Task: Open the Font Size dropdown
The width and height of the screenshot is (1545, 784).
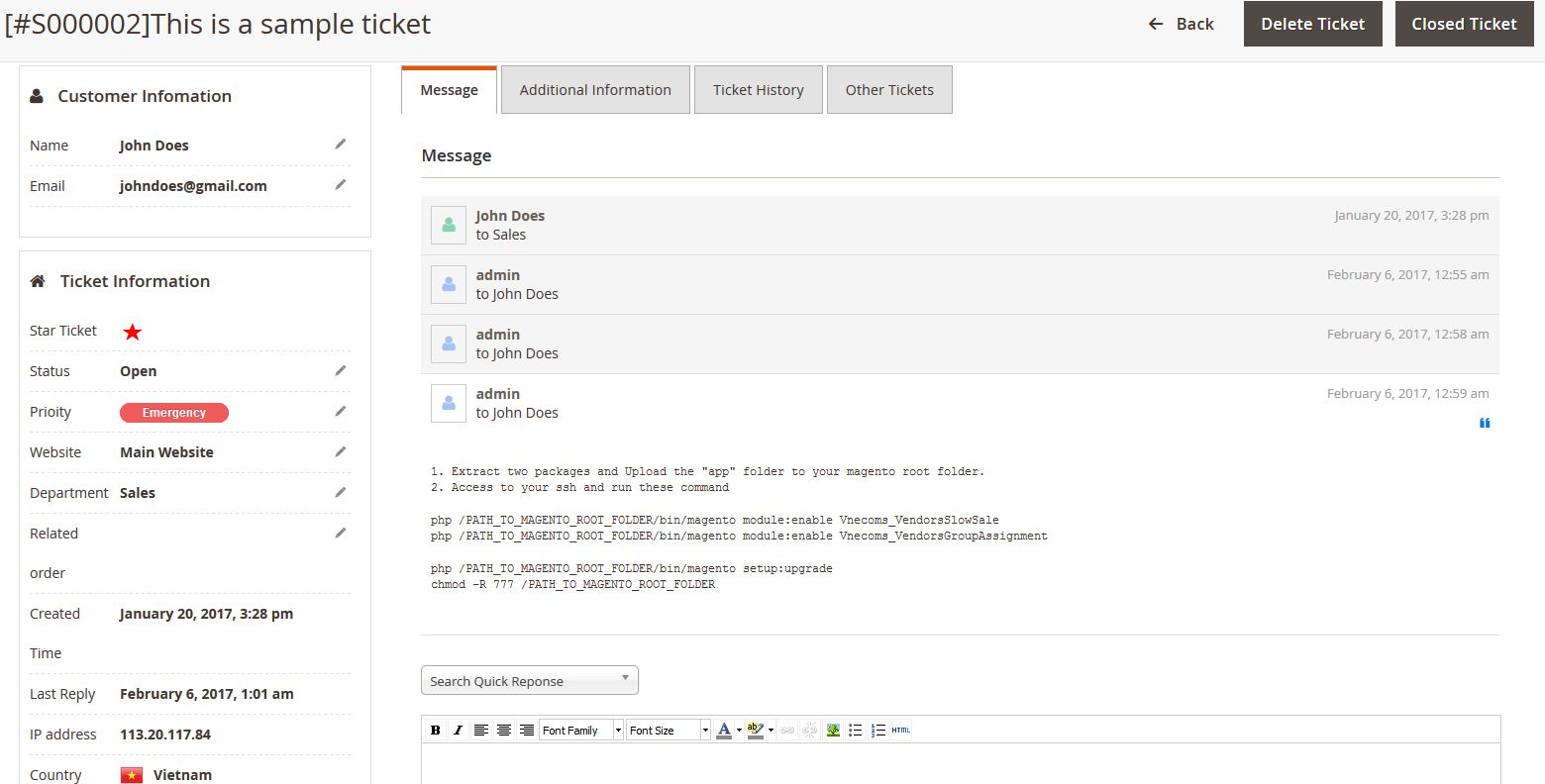Action: tap(669, 730)
